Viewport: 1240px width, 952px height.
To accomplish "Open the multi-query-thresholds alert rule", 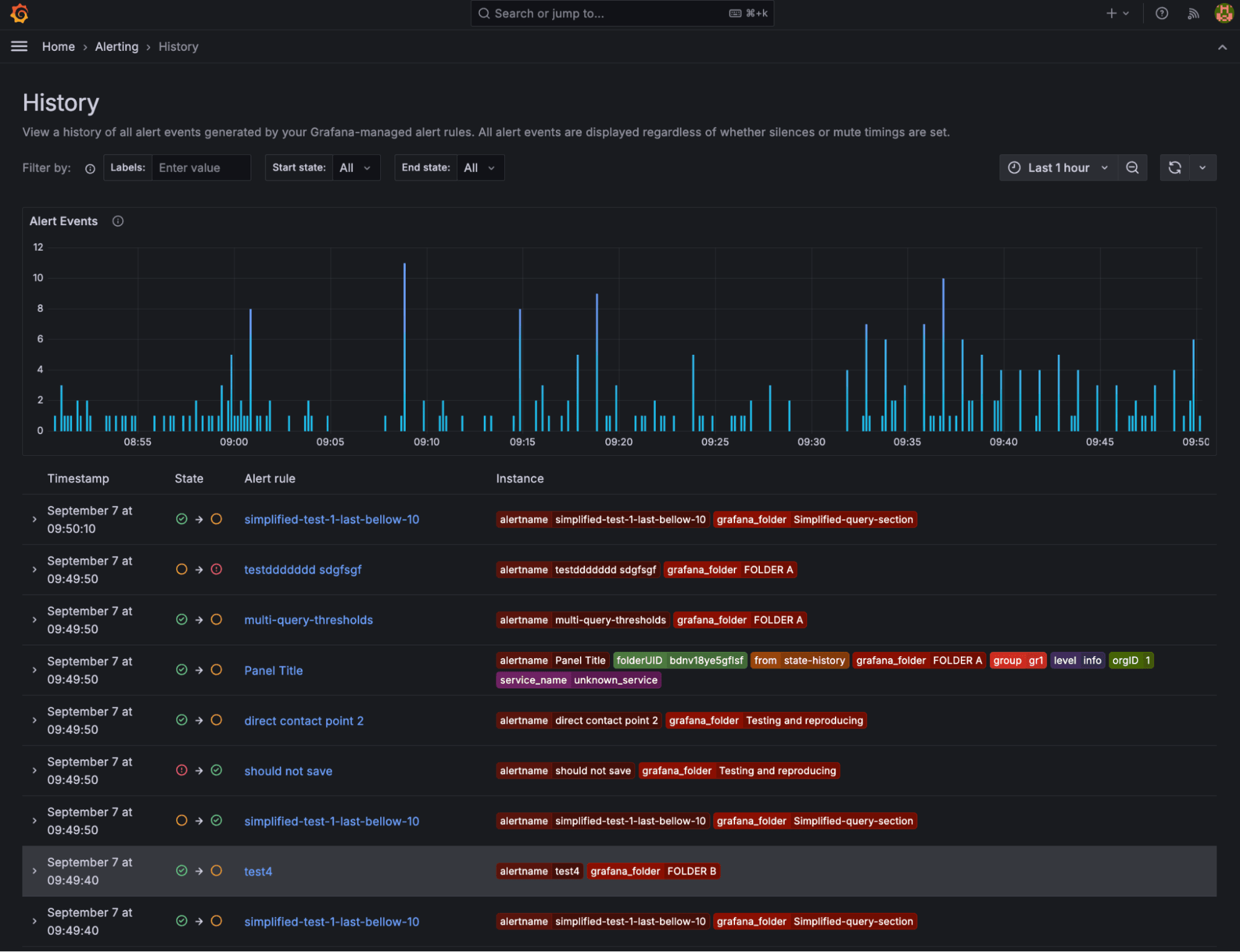I will (308, 620).
